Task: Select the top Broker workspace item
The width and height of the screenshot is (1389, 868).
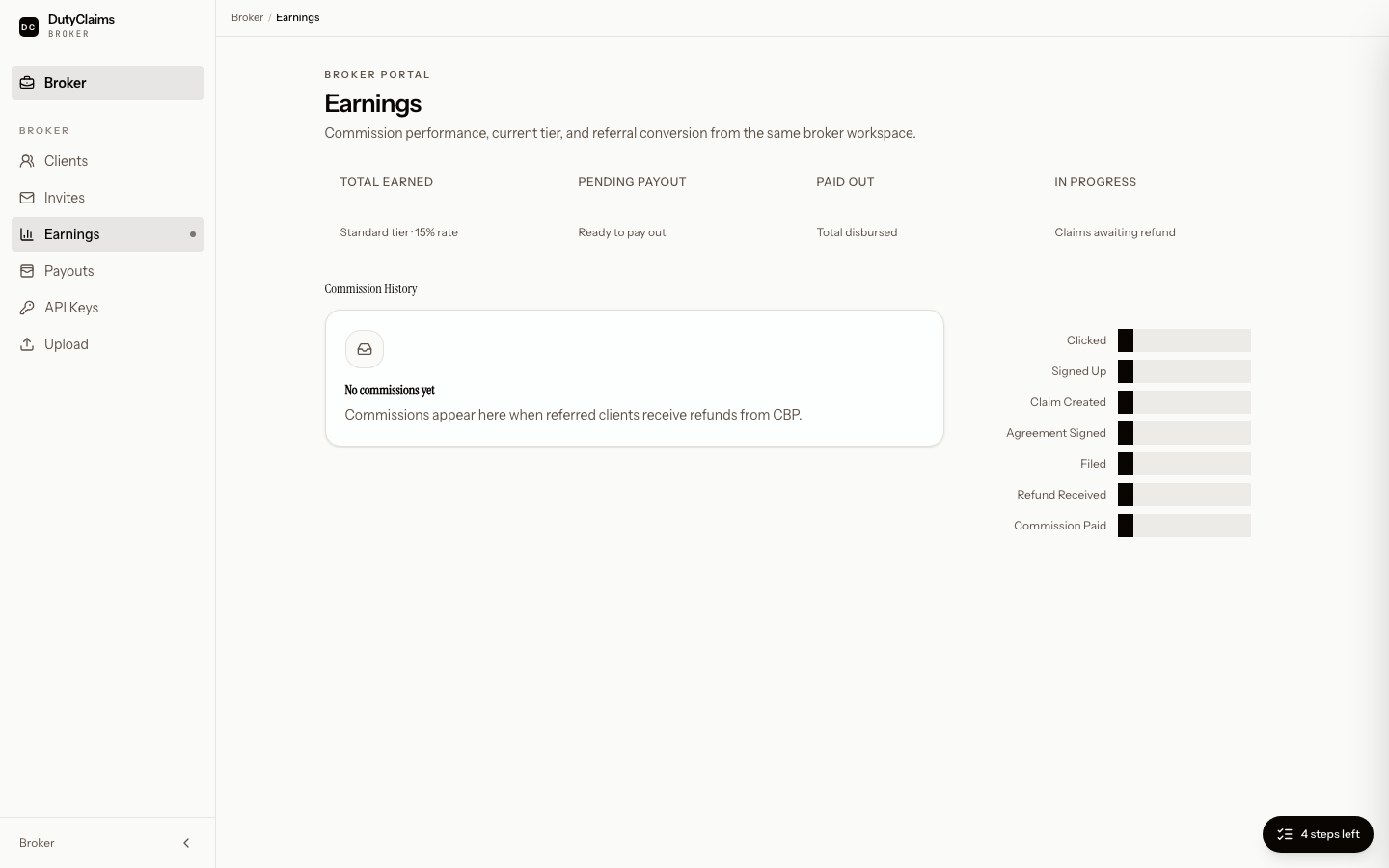Action: click(107, 83)
